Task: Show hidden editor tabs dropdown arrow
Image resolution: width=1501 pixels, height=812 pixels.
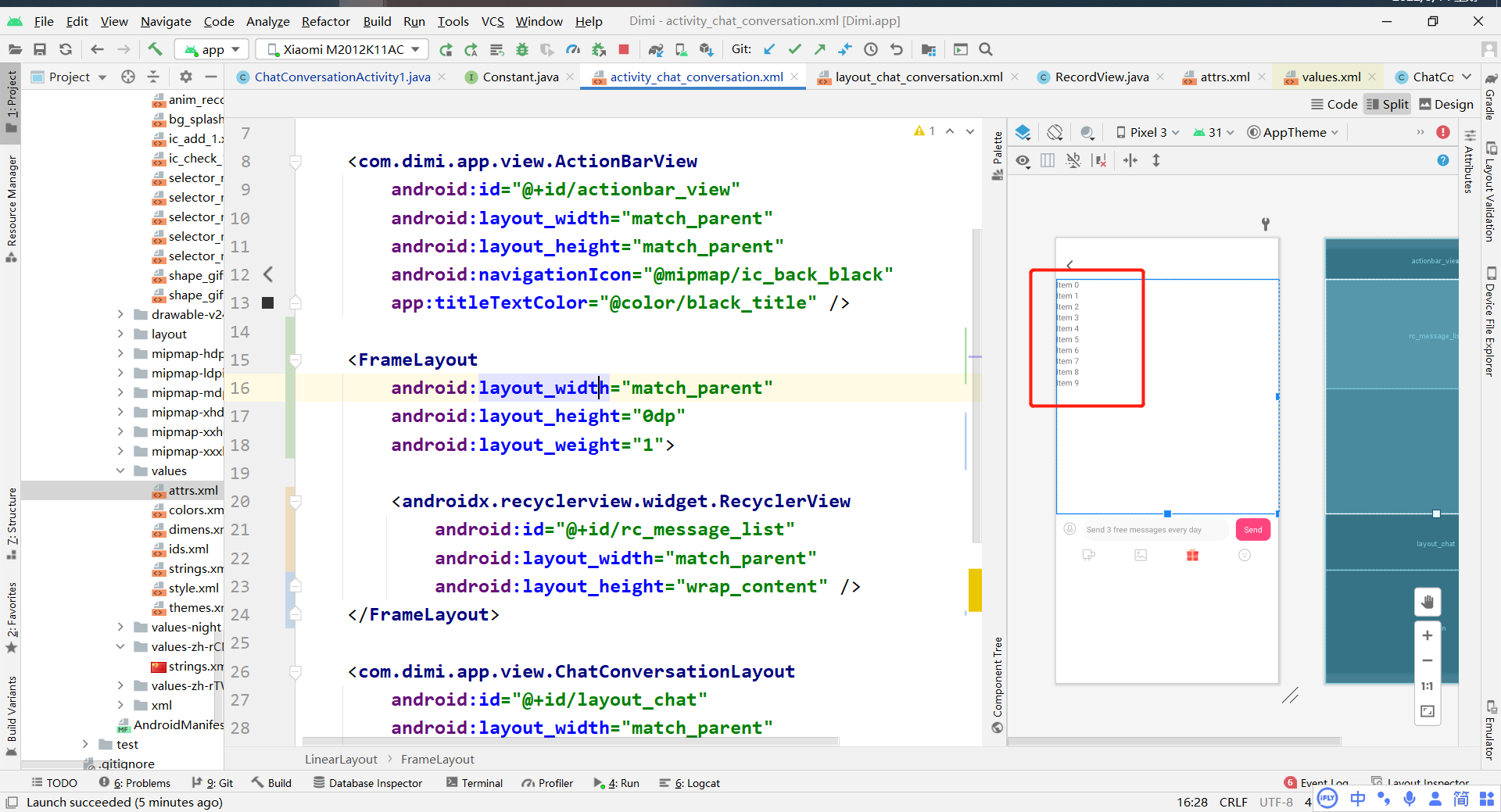Action: [x=1467, y=77]
